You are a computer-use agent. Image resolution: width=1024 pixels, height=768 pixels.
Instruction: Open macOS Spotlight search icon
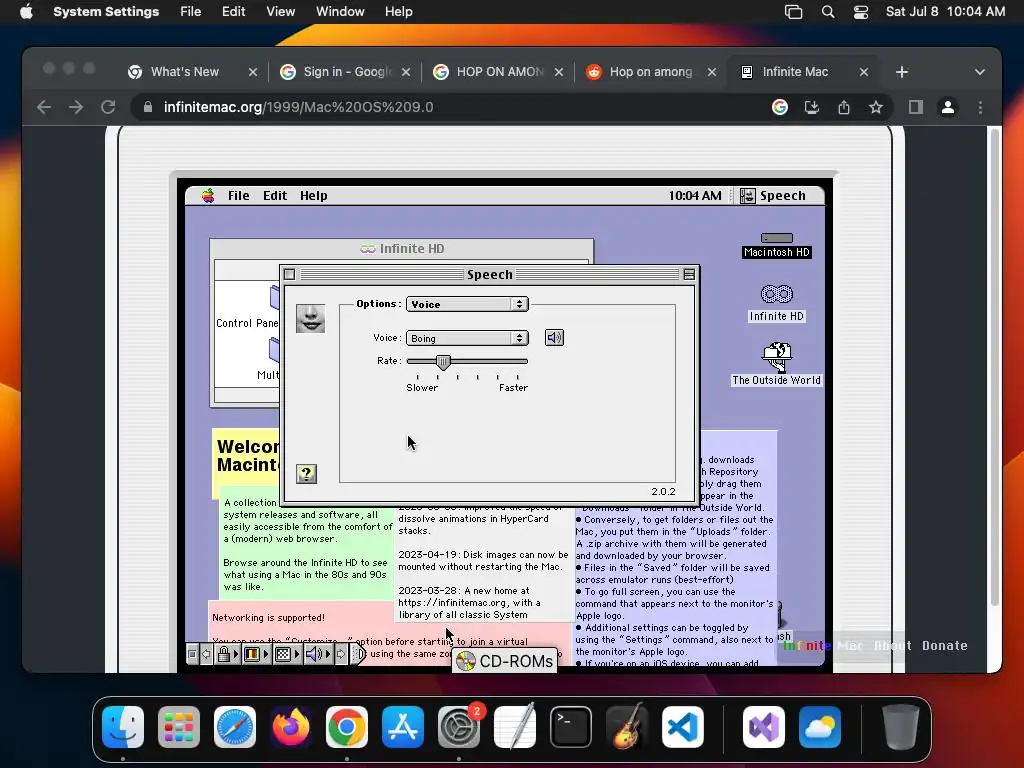coord(827,12)
